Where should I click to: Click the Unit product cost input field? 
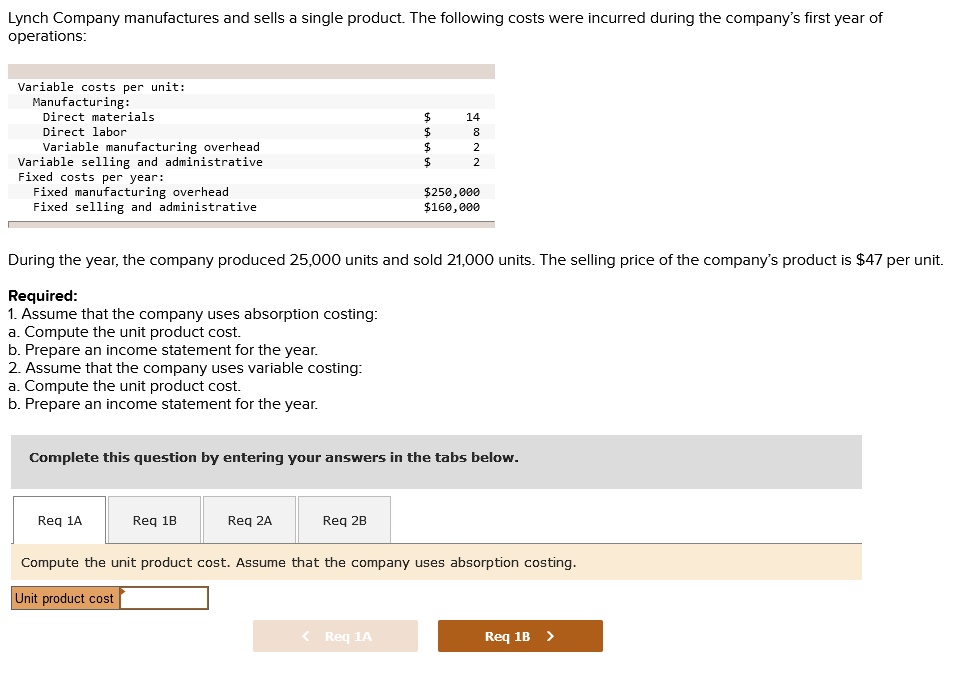pyautogui.click(x=165, y=597)
